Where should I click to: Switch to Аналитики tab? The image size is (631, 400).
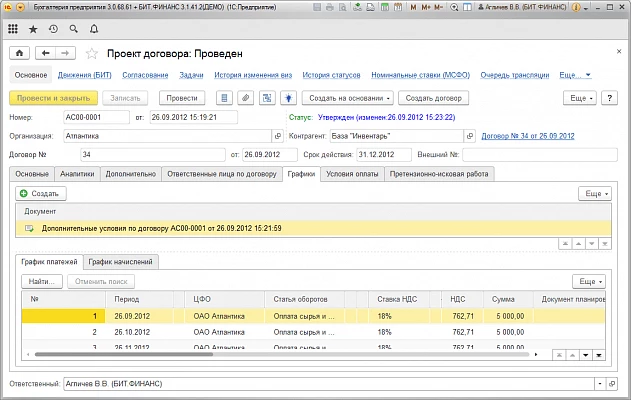(77, 174)
